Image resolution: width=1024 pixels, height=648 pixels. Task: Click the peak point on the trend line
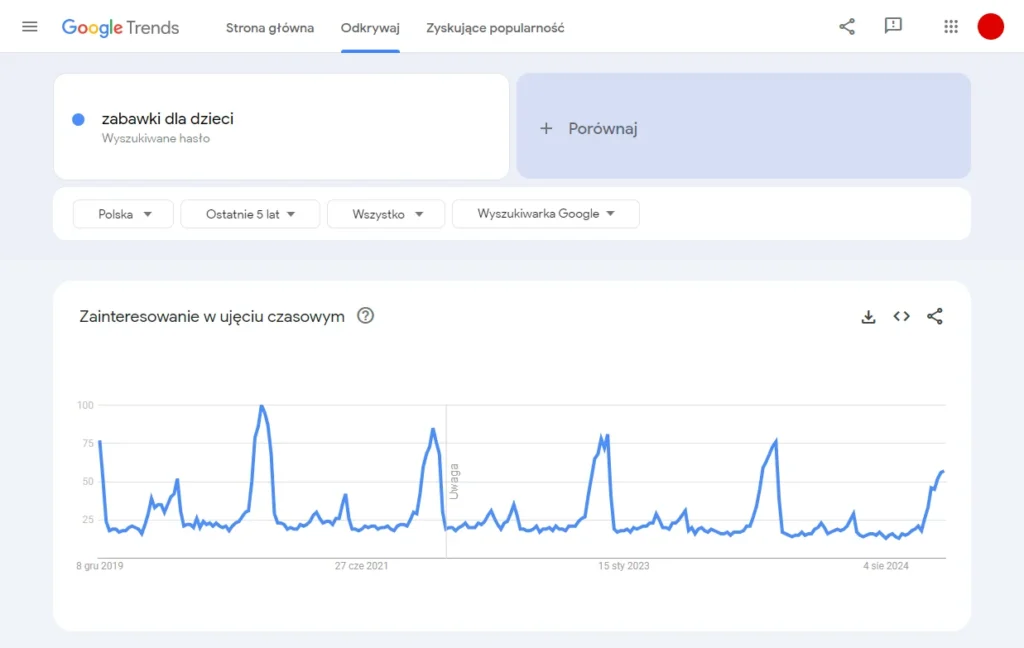[x=261, y=407]
